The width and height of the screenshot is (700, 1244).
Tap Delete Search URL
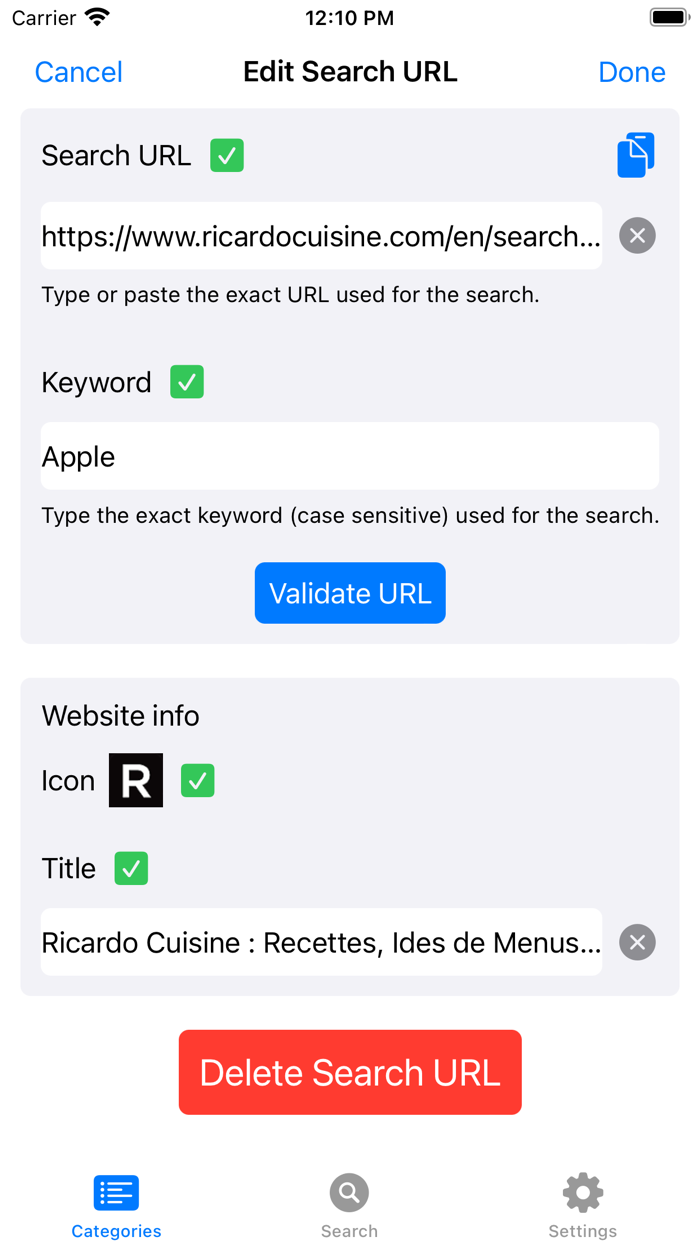tap(349, 1072)
